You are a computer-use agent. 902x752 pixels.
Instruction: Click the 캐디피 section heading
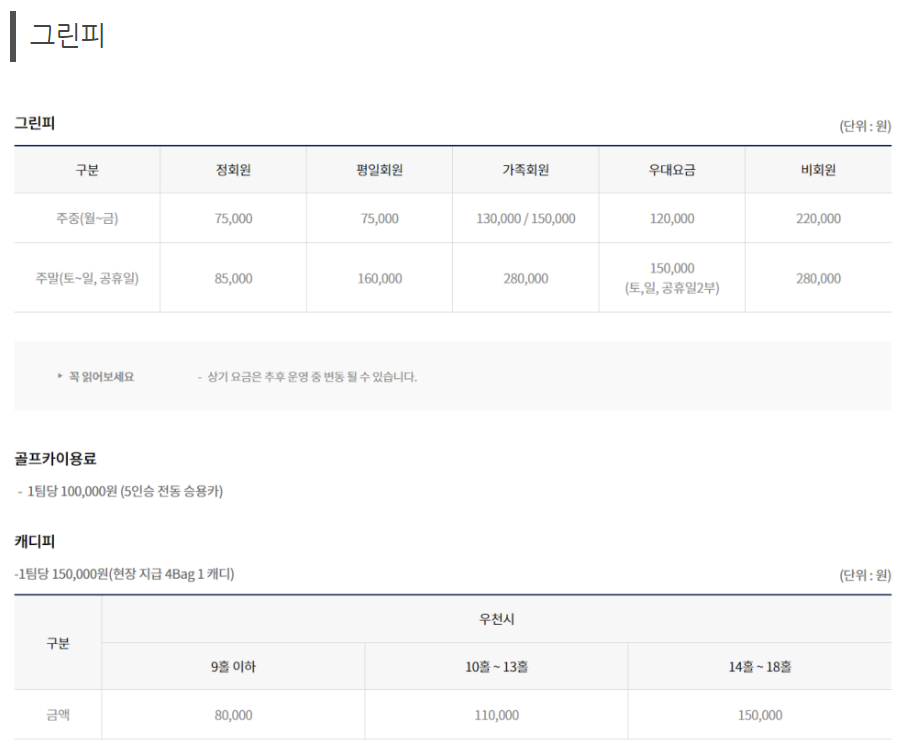pos(35,541)
